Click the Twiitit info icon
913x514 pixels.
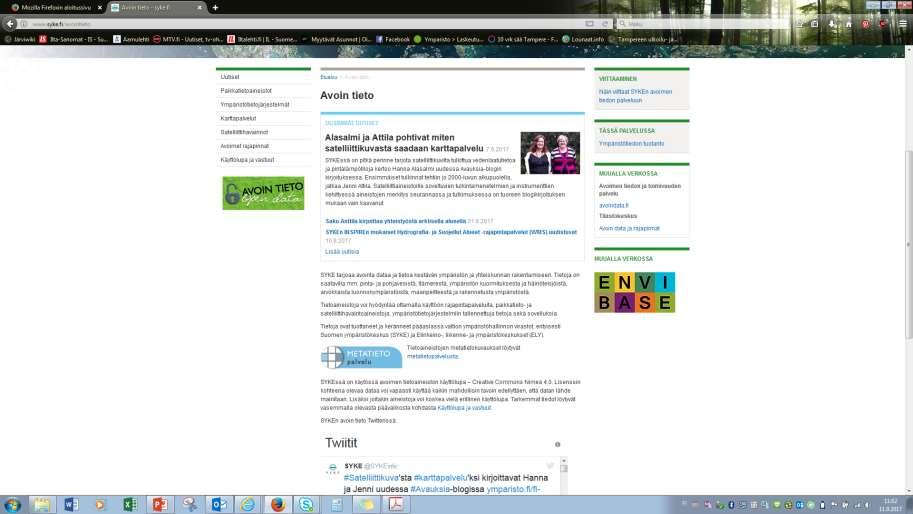click(x=557, y=444)
